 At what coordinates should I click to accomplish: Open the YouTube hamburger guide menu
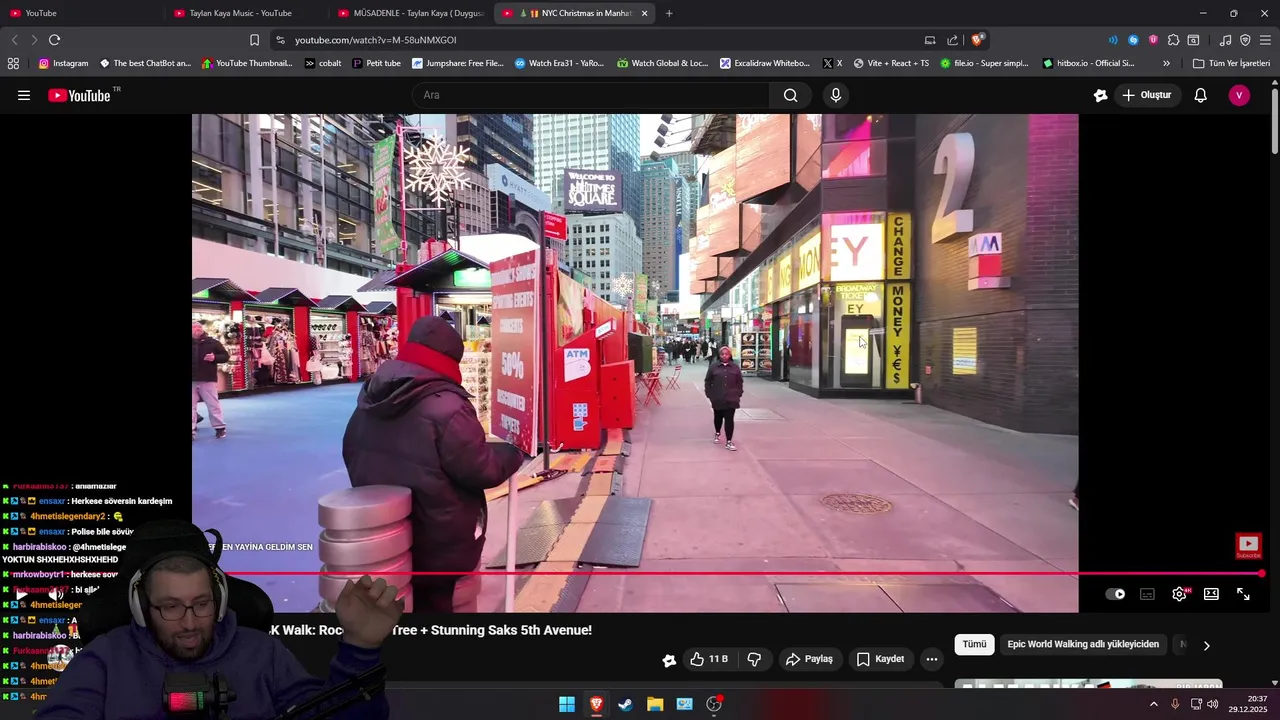pos(24,96)
